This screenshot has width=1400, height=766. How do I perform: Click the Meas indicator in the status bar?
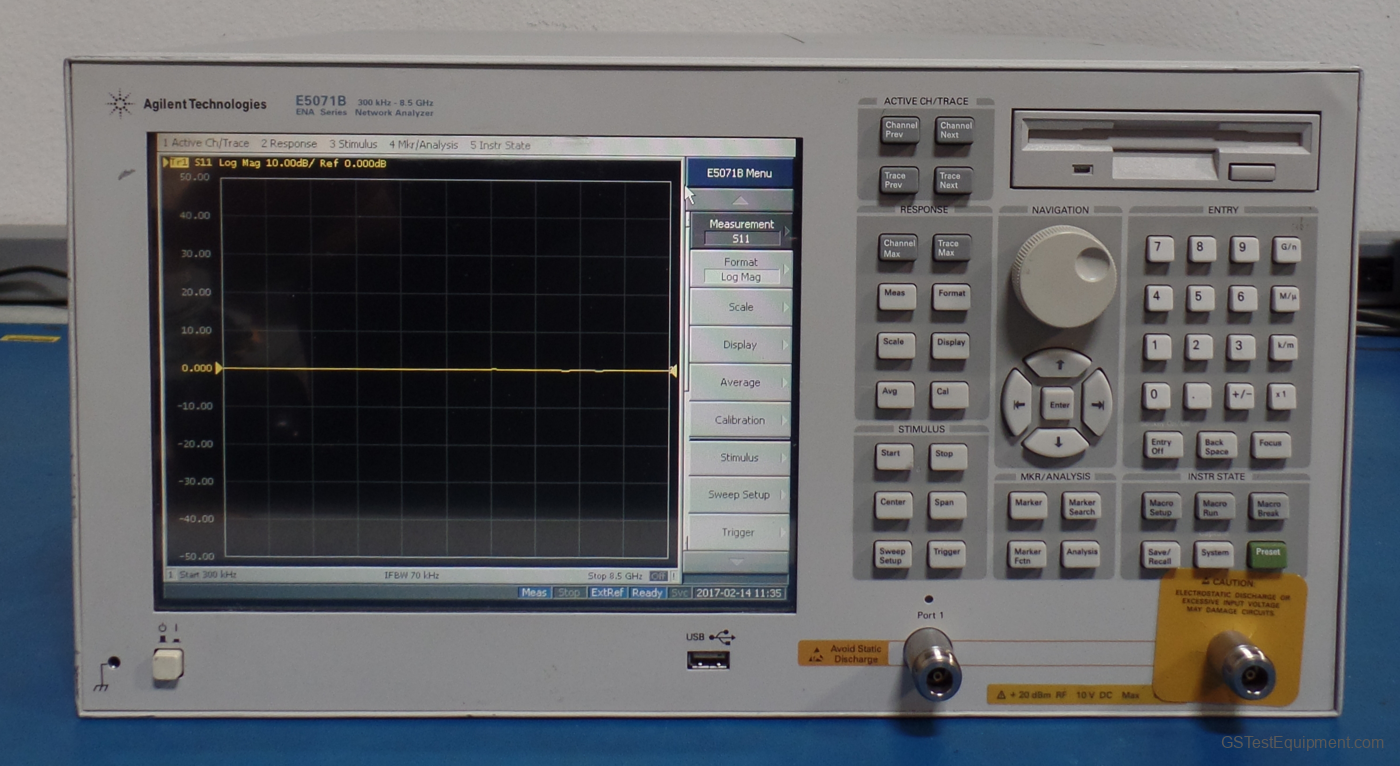point(534,593)
